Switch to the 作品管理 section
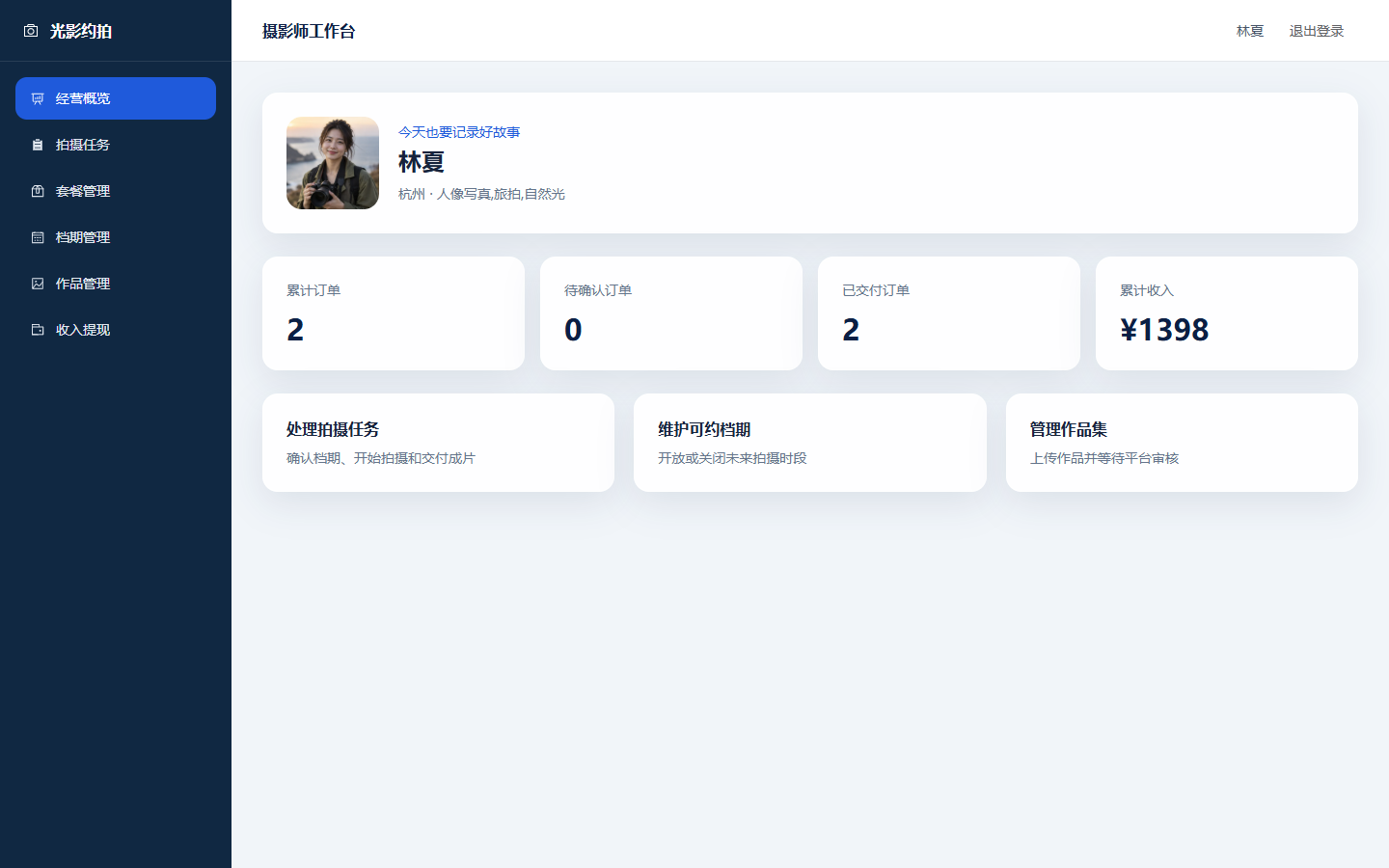 click(116, 284)
